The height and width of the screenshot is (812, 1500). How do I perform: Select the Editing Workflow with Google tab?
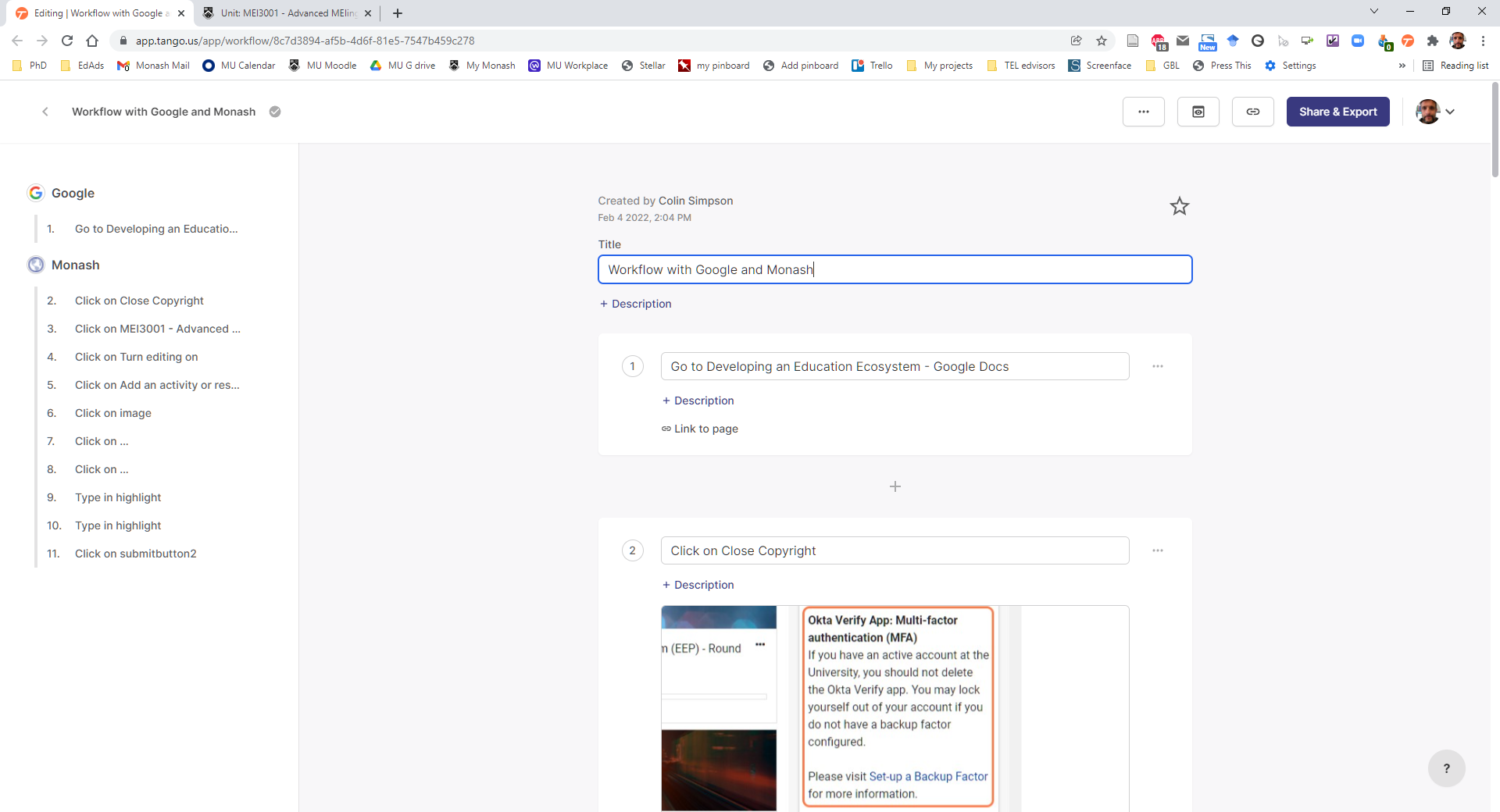pyautogui.click(x=100, y=13)
